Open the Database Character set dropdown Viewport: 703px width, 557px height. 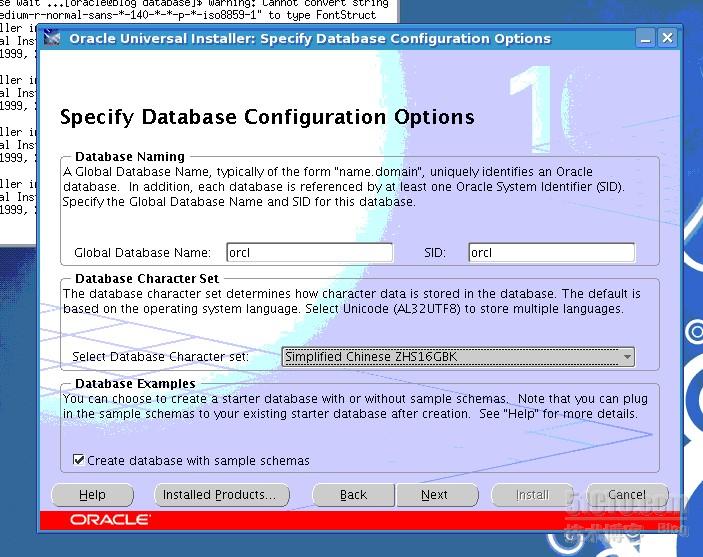(x=458, y=357)
